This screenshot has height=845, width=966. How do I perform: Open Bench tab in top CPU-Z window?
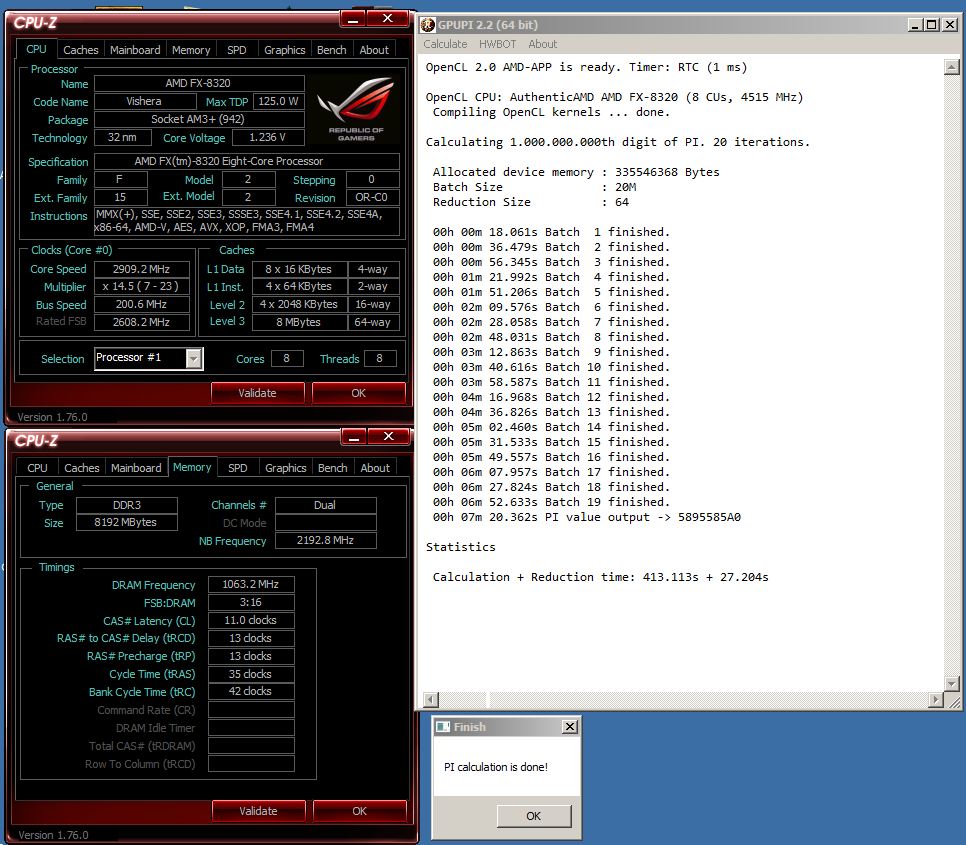(x=331, y=50)
